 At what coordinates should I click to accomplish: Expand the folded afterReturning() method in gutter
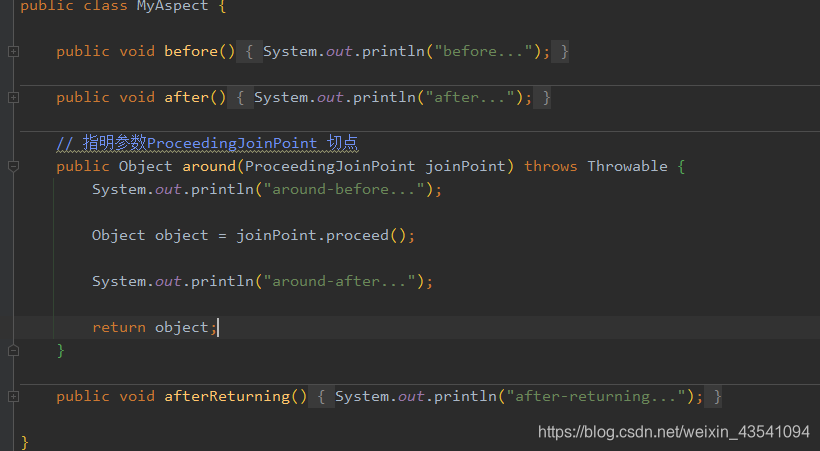tap(14, 397)
